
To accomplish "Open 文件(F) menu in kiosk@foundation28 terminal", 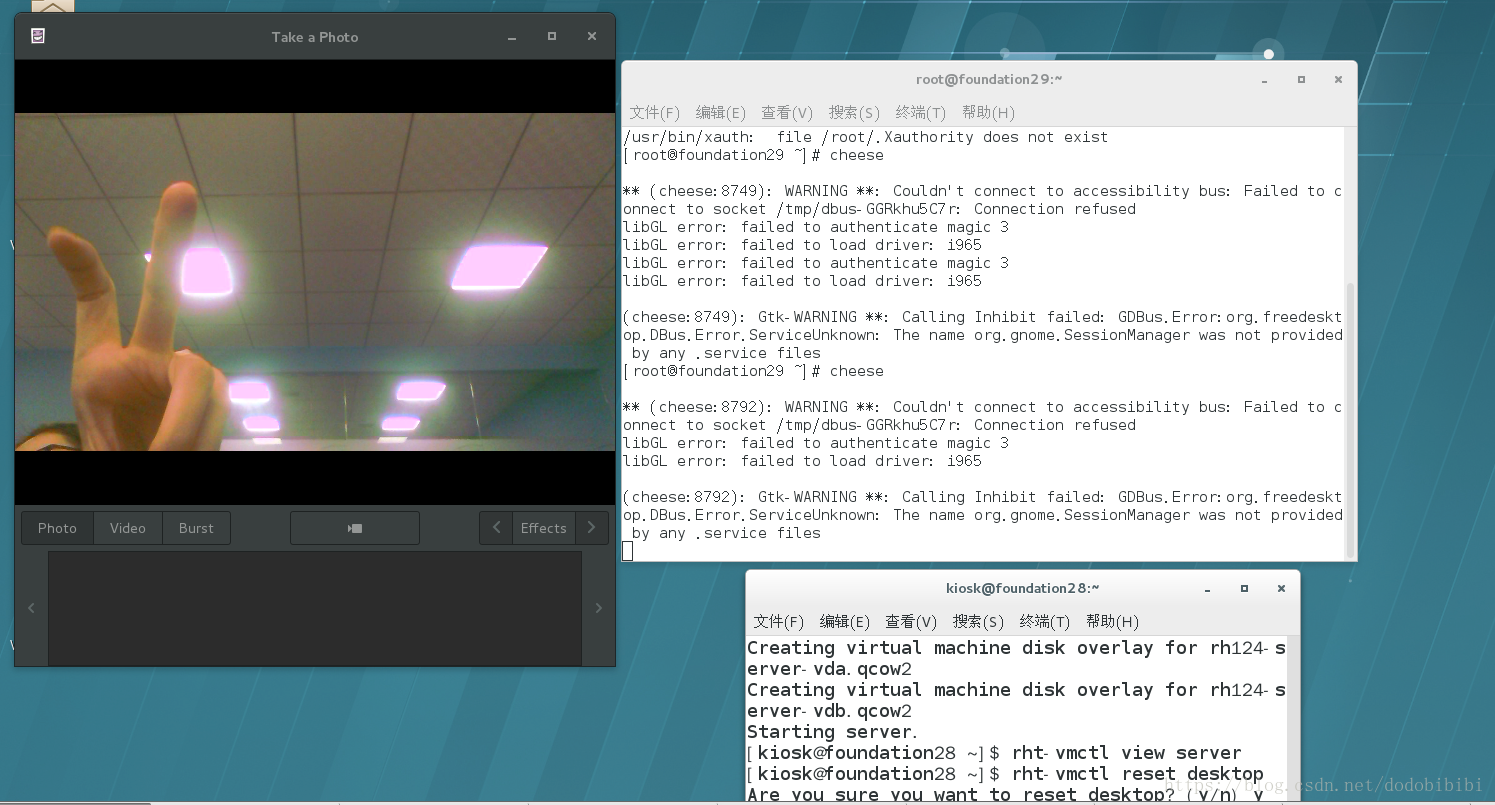I will 778,621.
